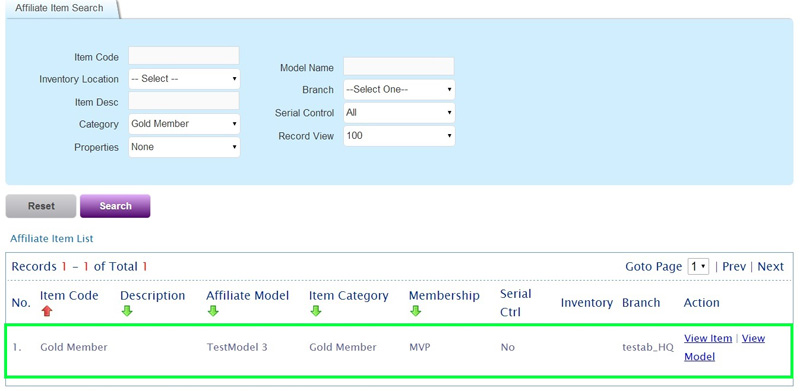The width and height of the screenshot is (800, 391).
Task: Click the MVP membership cell
Action: pyautogui.click(x=420, y=347)
